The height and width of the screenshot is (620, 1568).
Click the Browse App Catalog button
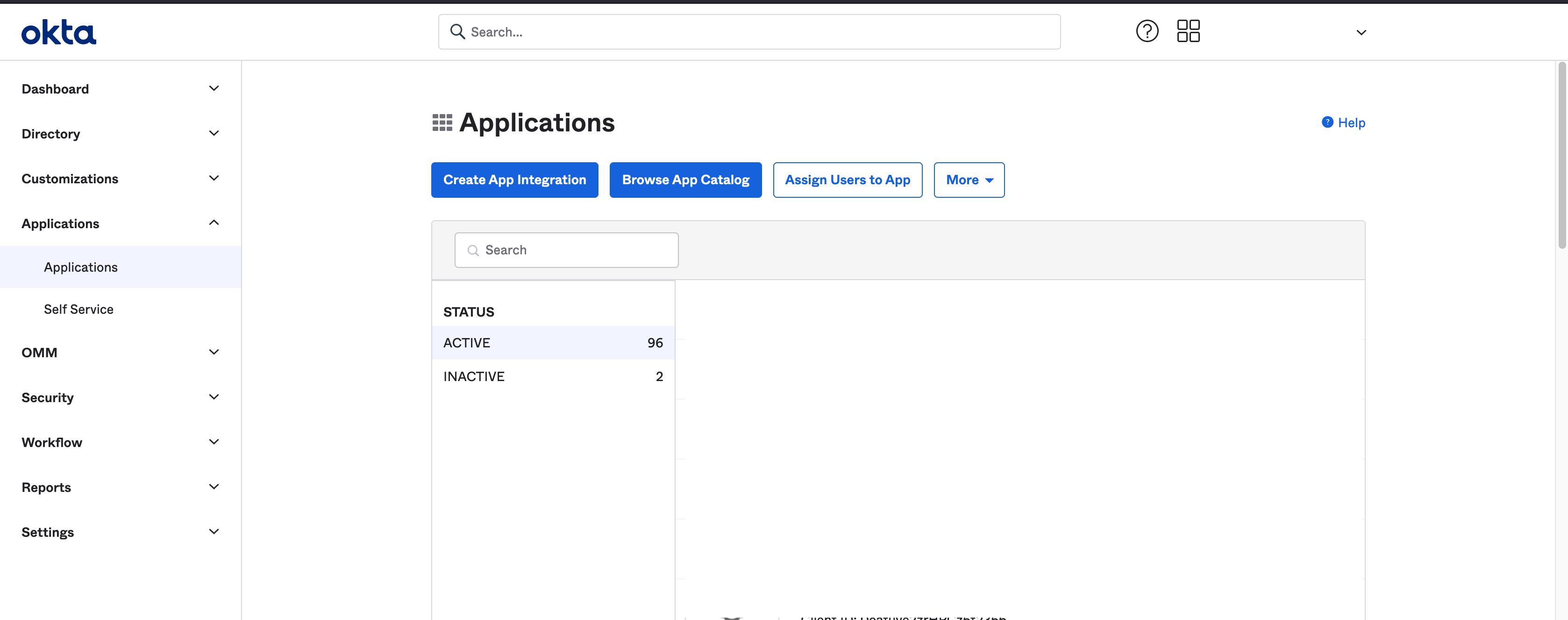685,180
